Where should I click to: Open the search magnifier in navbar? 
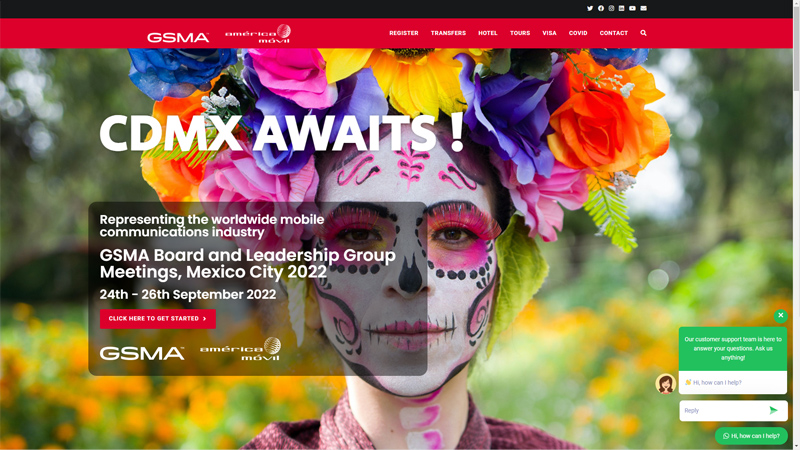point(643,33)
